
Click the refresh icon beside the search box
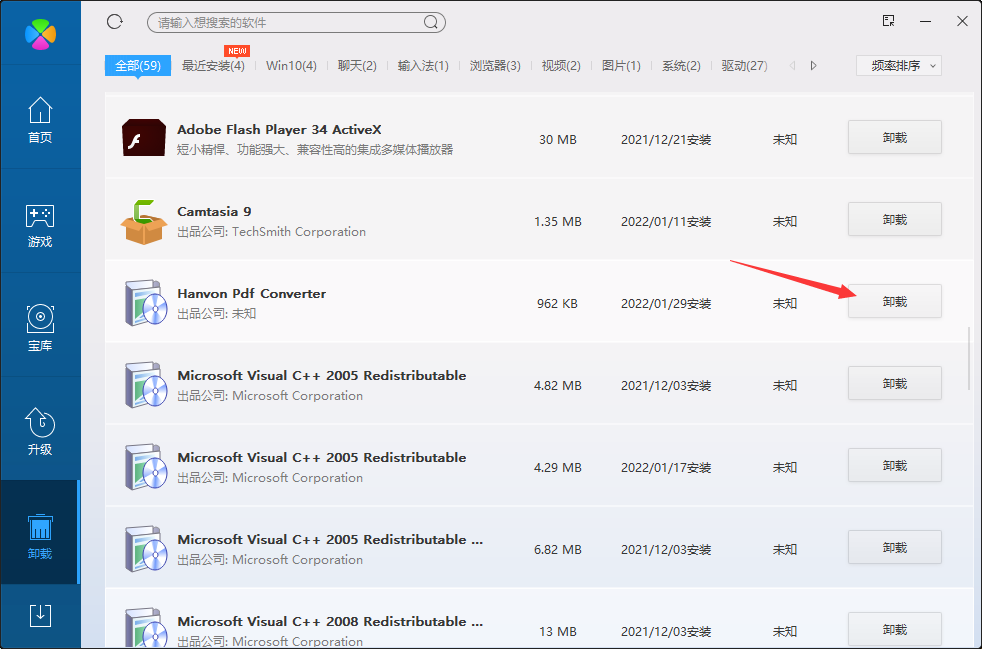115,22
